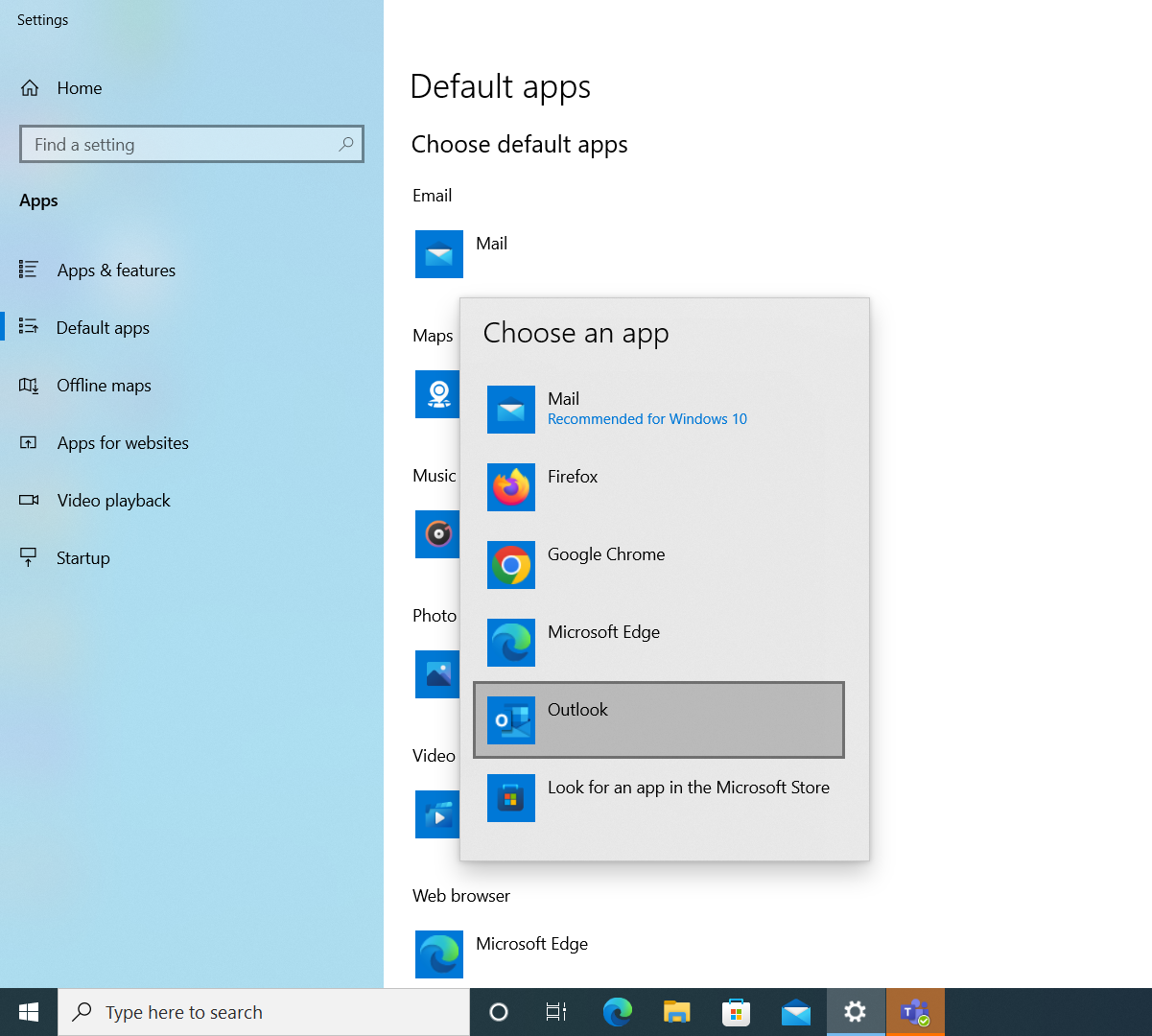Image resolution: width=1152 pixels, height=1036 pixels.
Task: Click the Default apps page title
Action: point(501,86)
